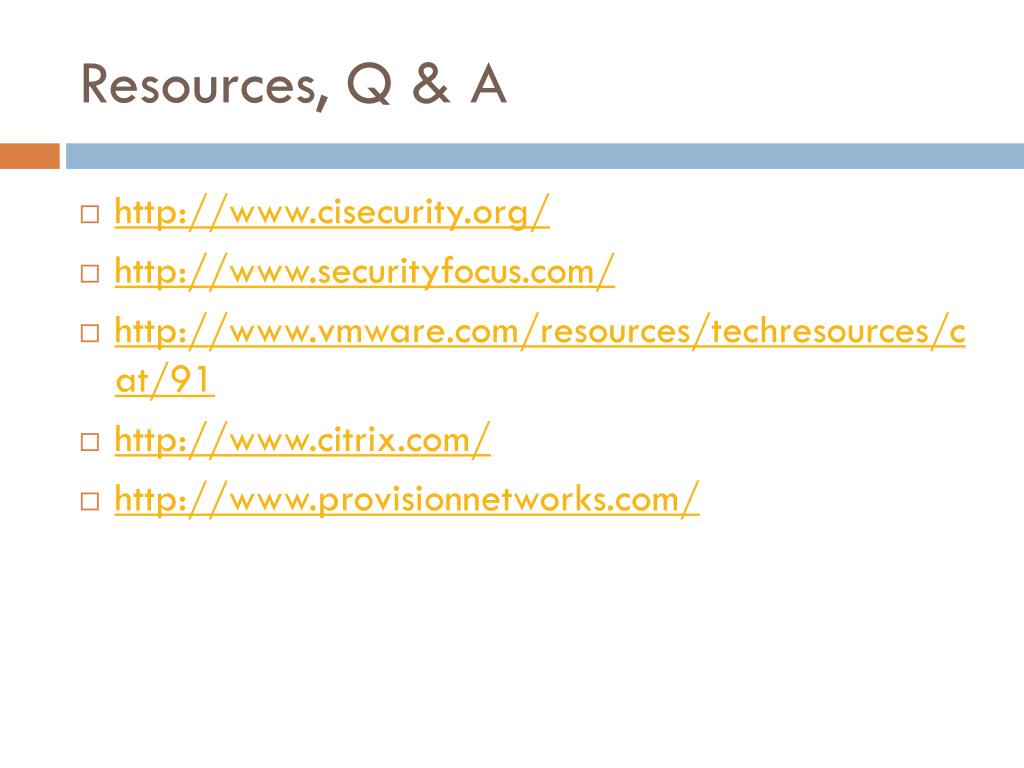Screen dimensions: 1024x768
Task: Click the 'http' prefix of citrix link
Action: tap(145, 440)
